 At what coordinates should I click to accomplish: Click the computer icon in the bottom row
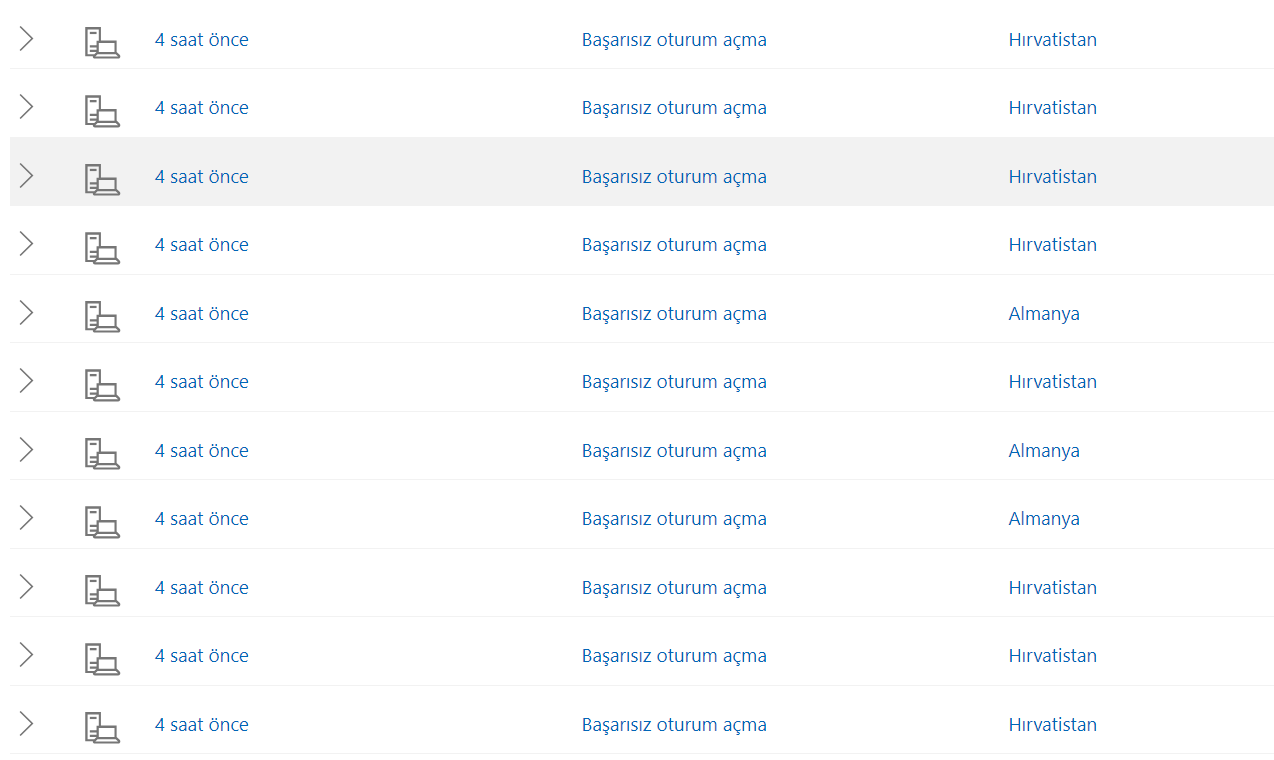click(x=101, y=727)
